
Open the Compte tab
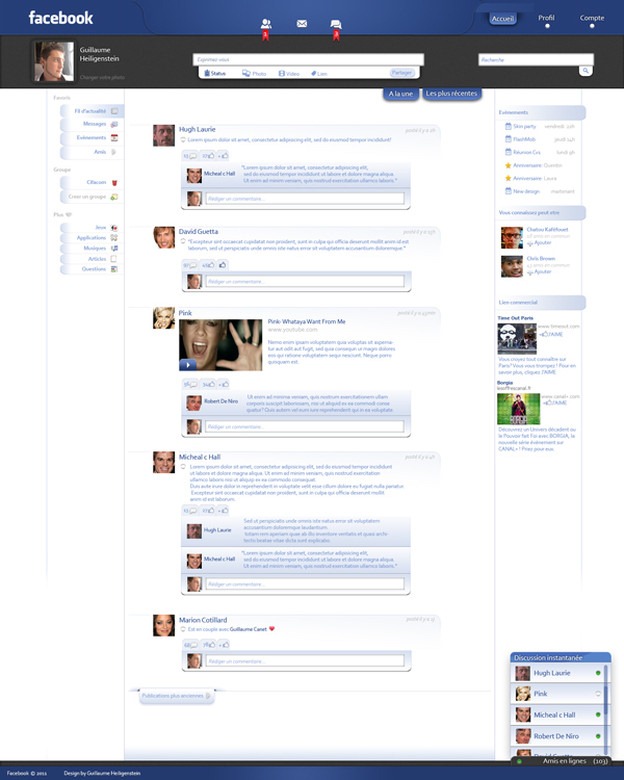coord(592,18)
